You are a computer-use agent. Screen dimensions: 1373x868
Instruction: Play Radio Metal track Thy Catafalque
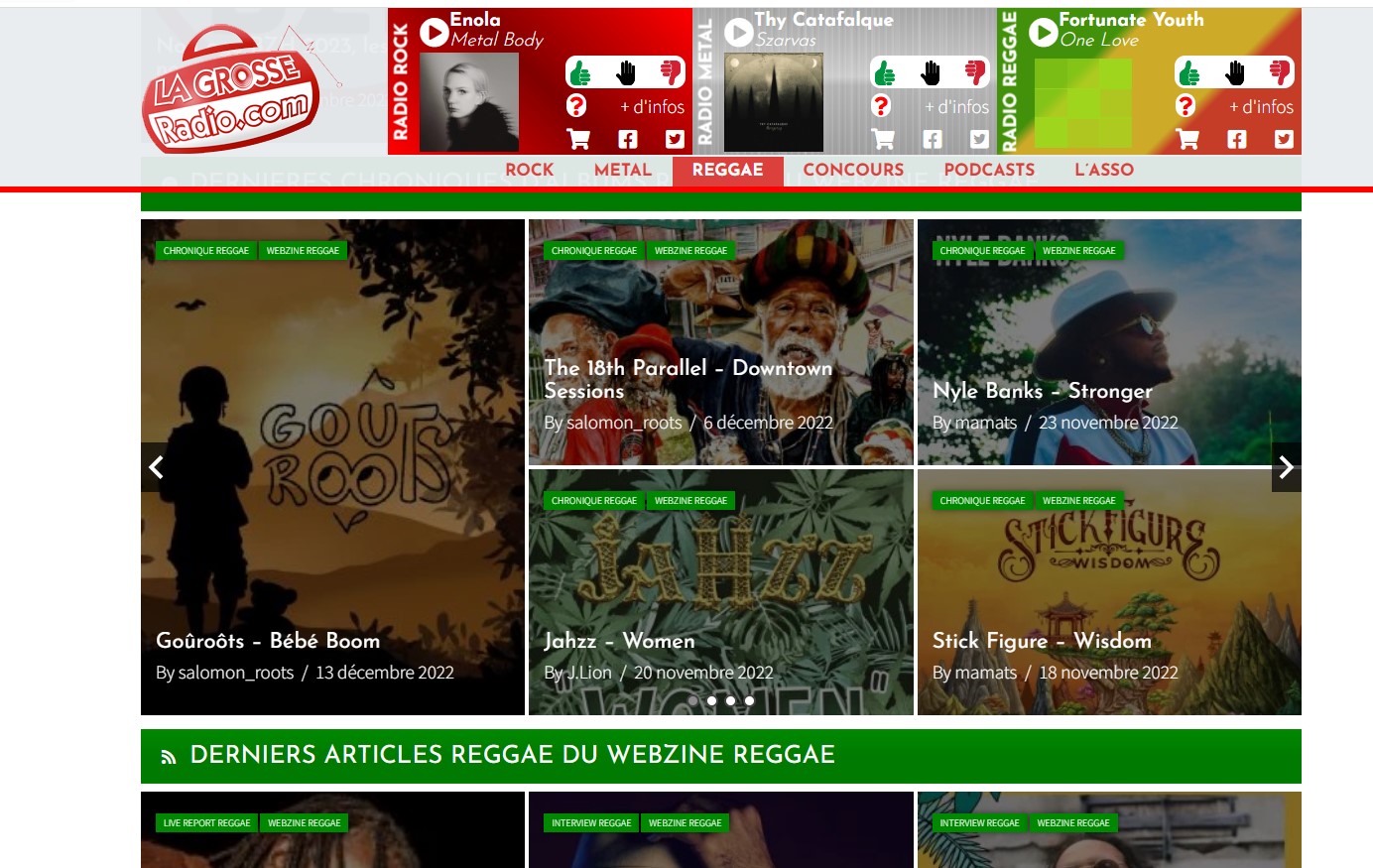(738, 33)
